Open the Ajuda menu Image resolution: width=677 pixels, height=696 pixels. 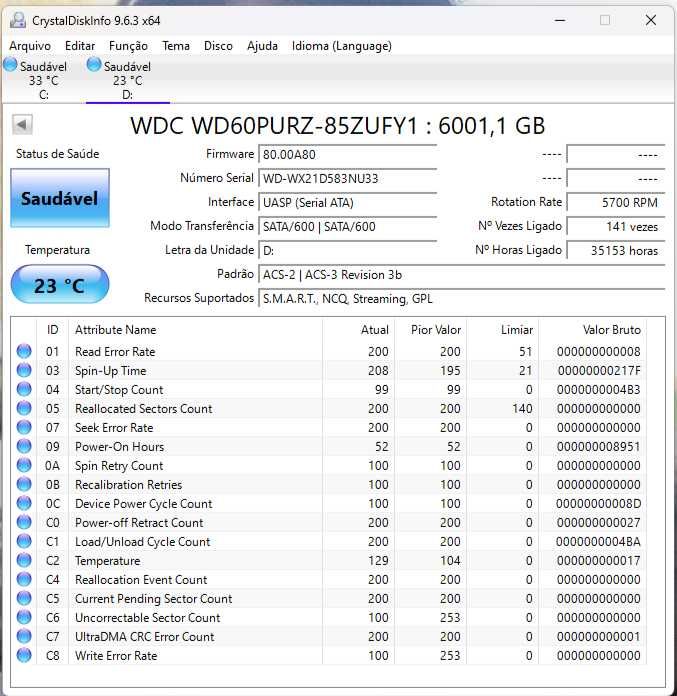point(262,46)
